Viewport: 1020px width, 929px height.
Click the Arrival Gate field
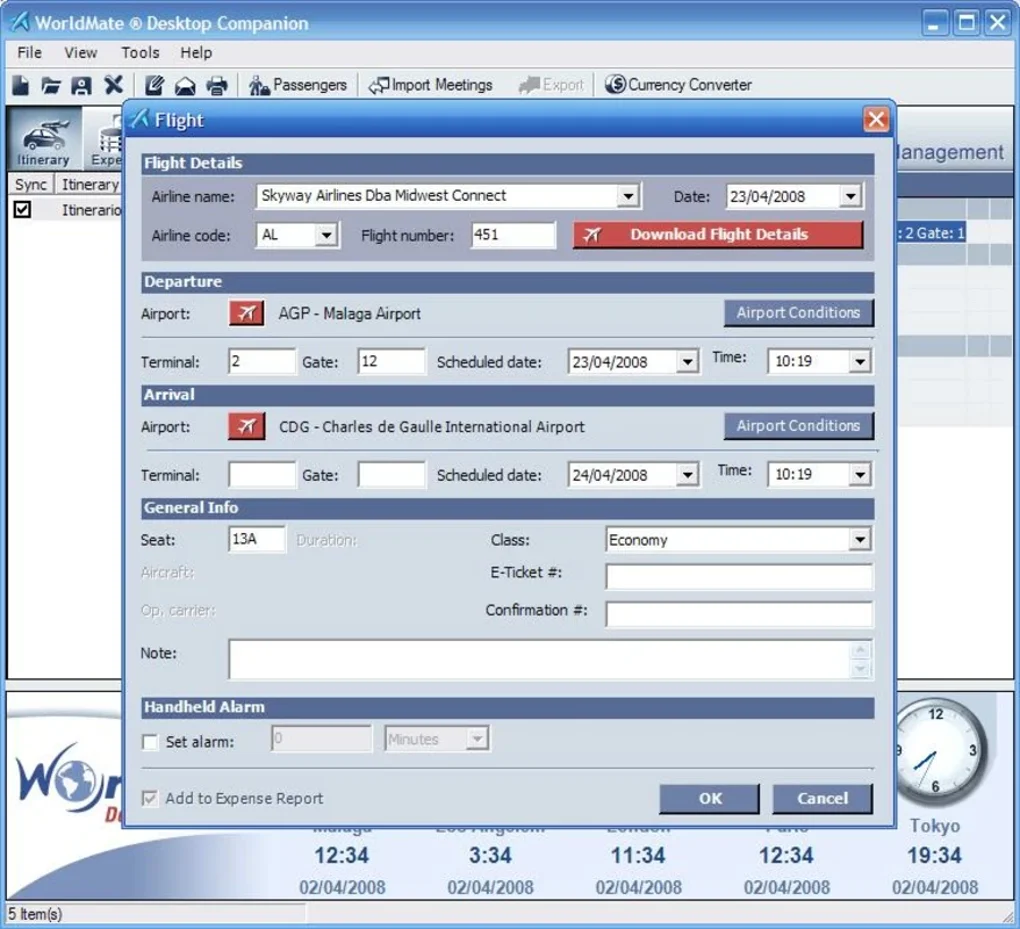click(392, 474)
